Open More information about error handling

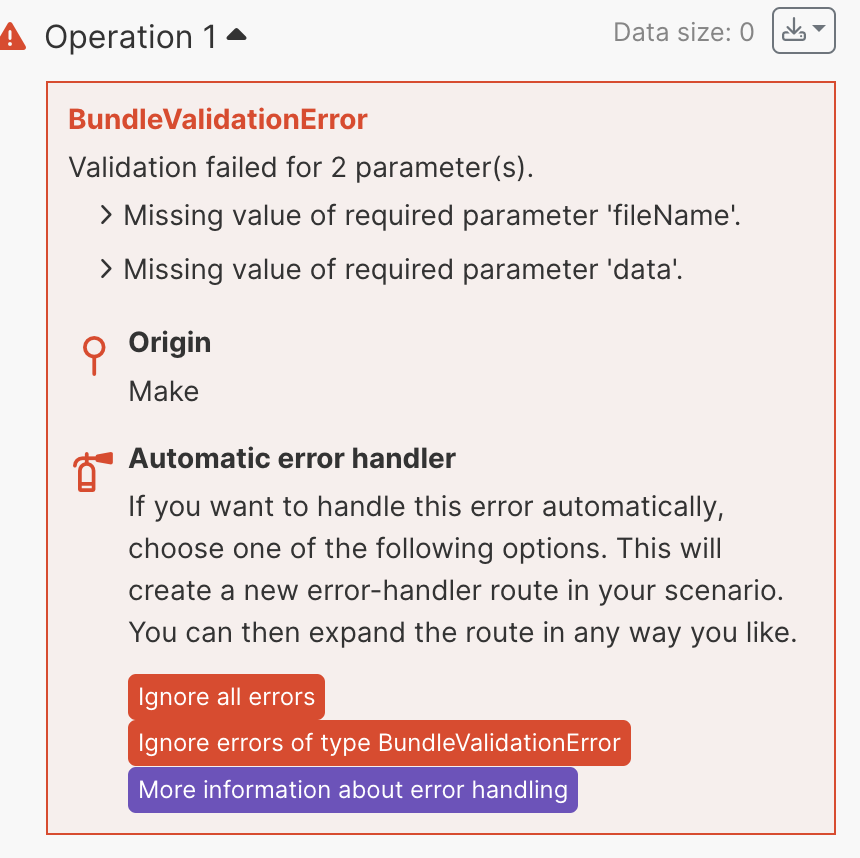[353, 789]
